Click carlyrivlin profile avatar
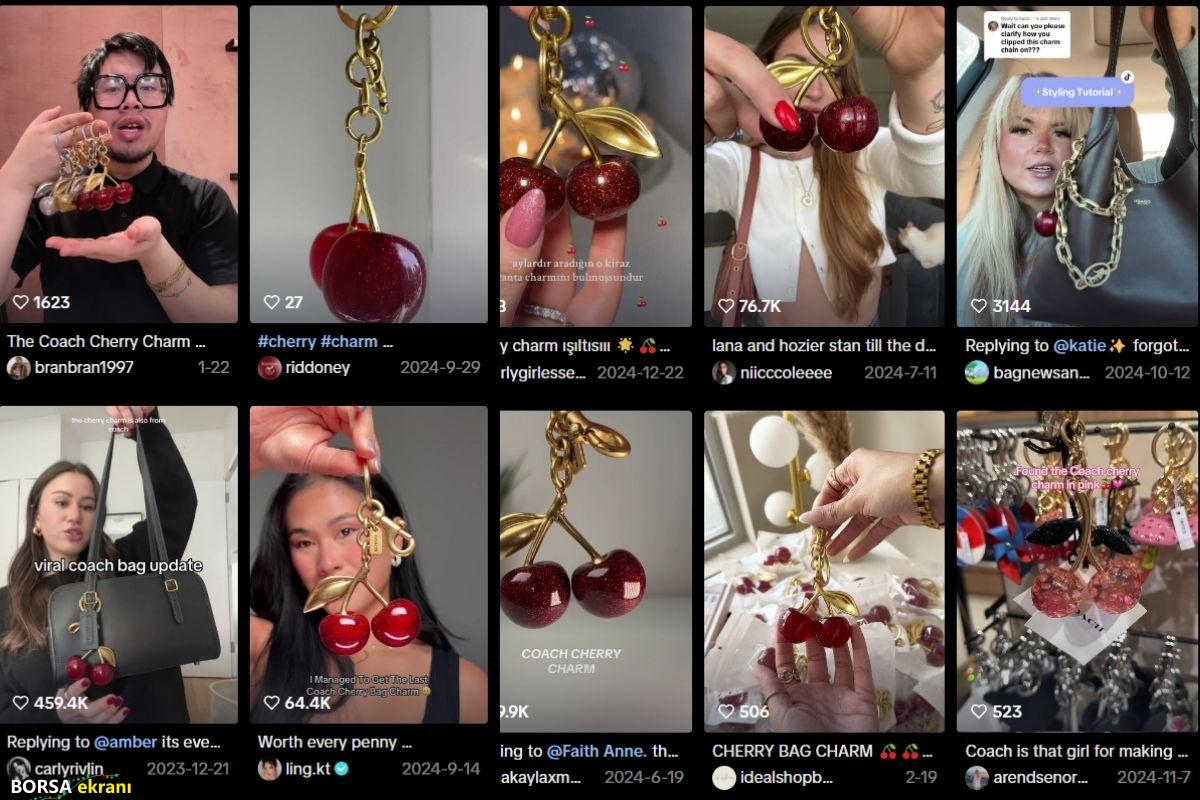Image resolution: width=1200 pixels, height=800 pixels. (18, 769)
